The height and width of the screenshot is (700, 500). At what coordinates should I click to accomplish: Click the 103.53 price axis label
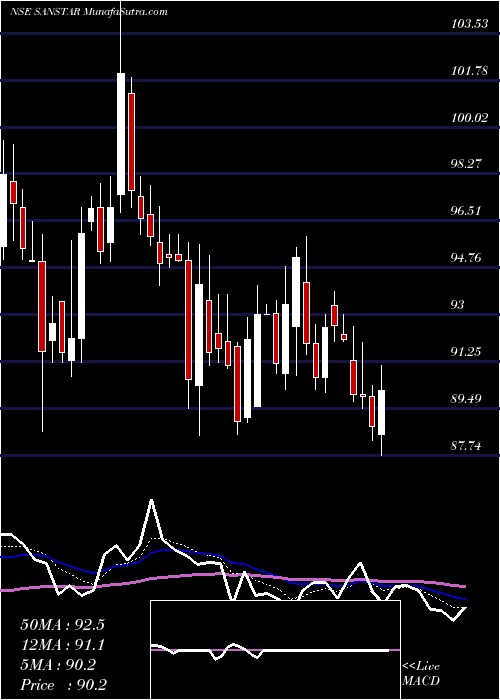coord(469,24)
